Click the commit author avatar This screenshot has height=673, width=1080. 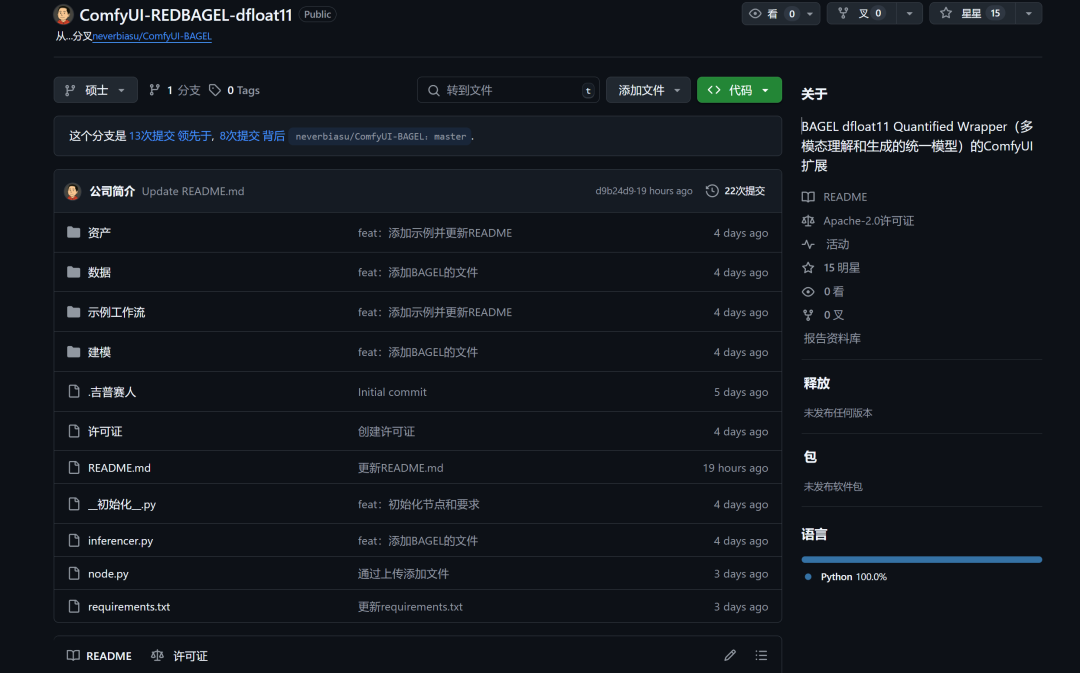tap(73, 191)
